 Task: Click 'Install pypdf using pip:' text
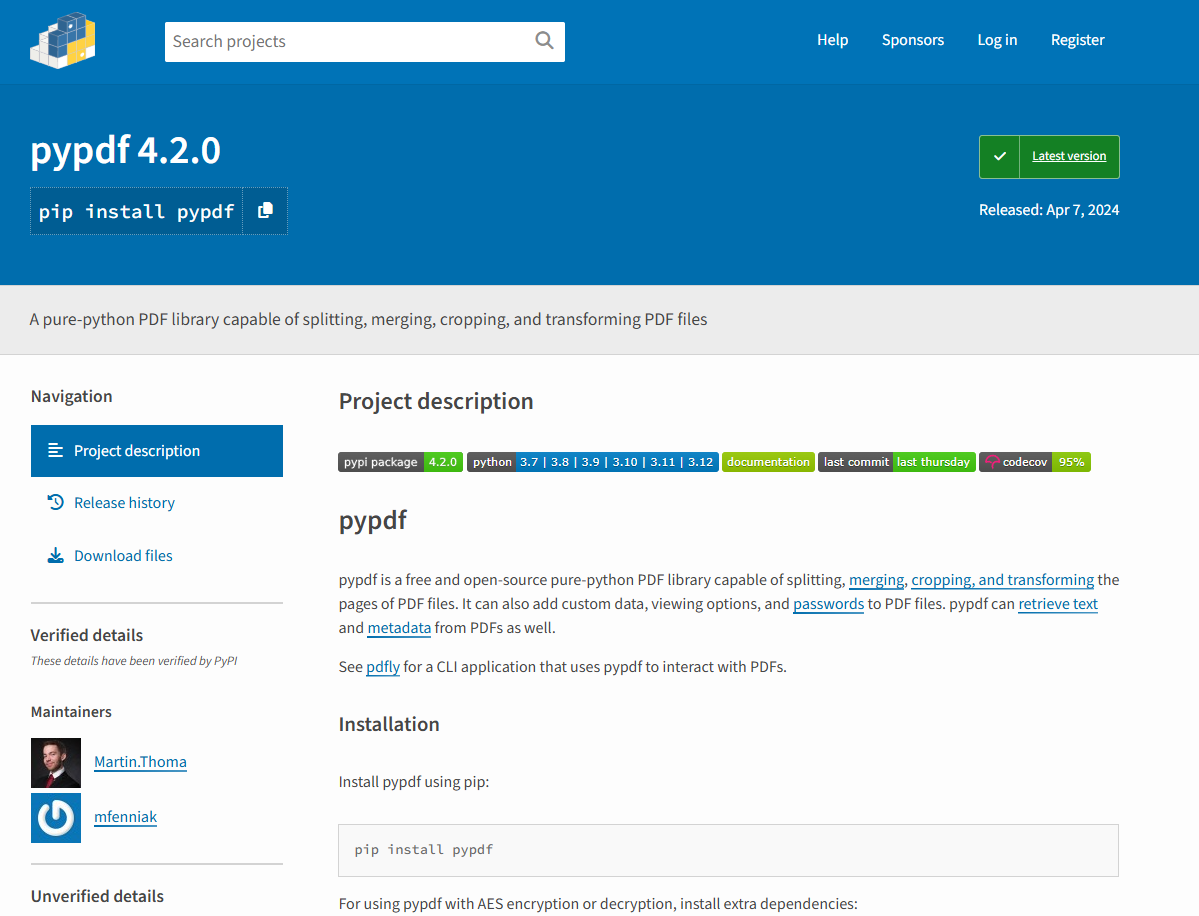(414, 782)
